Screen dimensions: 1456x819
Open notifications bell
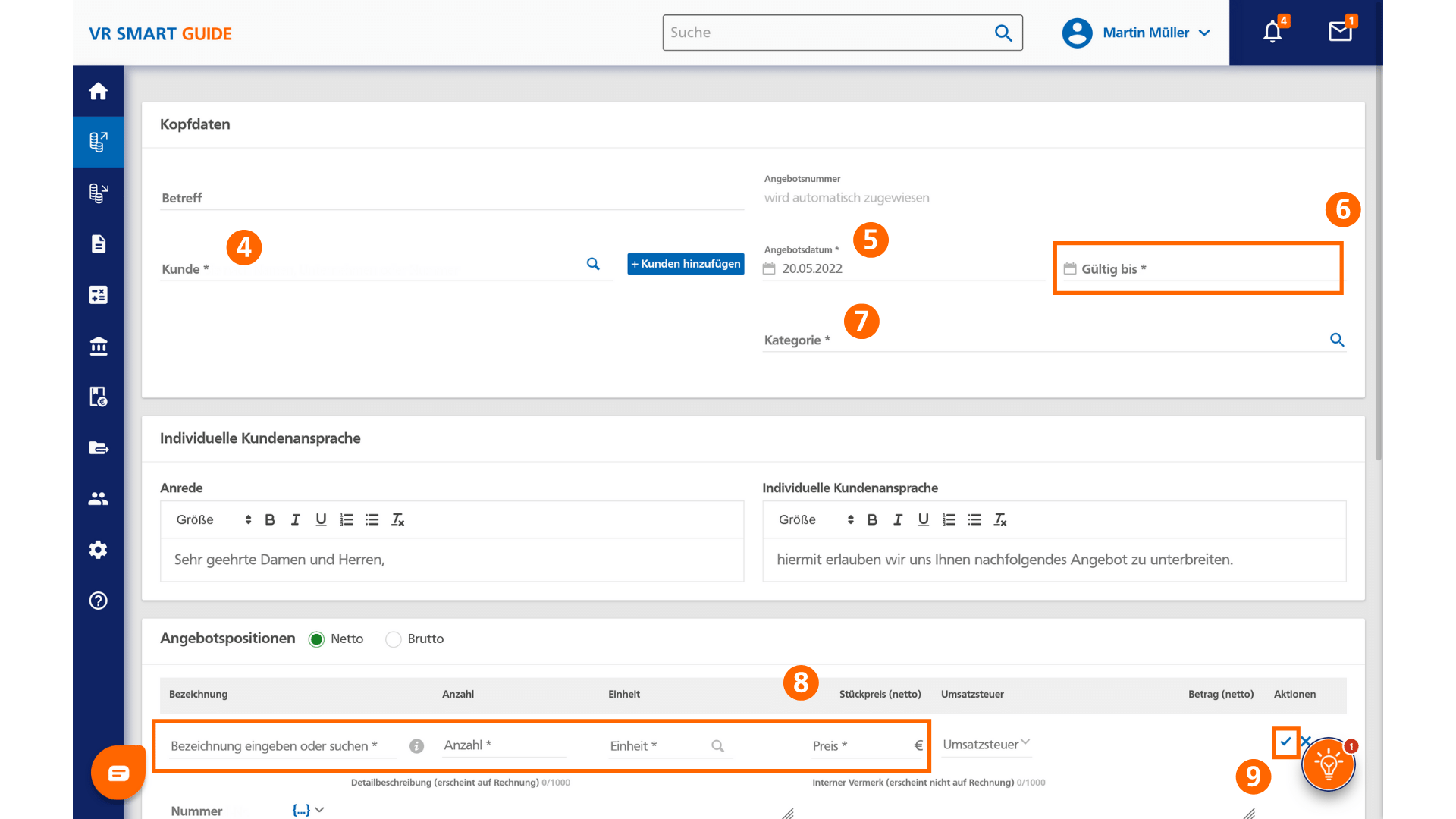[x=1272, y=32]
